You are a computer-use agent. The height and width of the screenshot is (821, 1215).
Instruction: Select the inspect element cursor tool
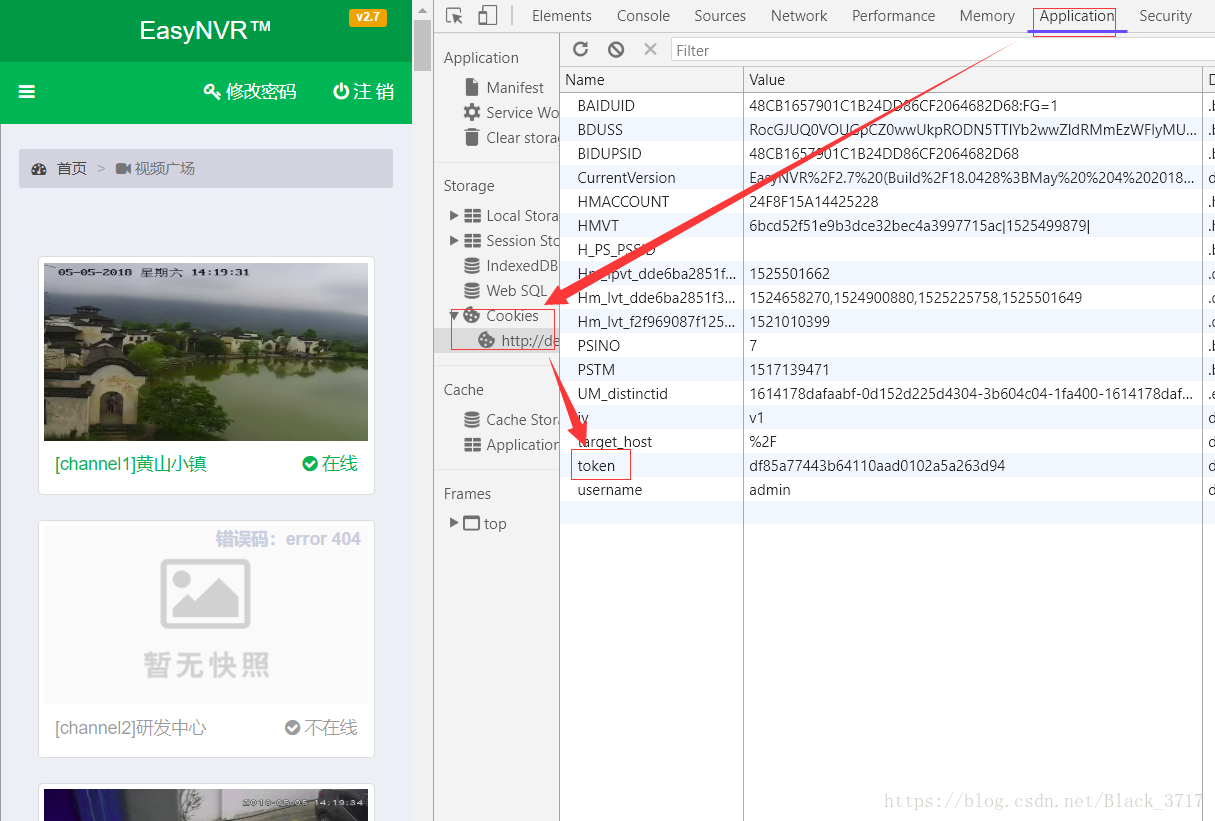pos(454,16)
